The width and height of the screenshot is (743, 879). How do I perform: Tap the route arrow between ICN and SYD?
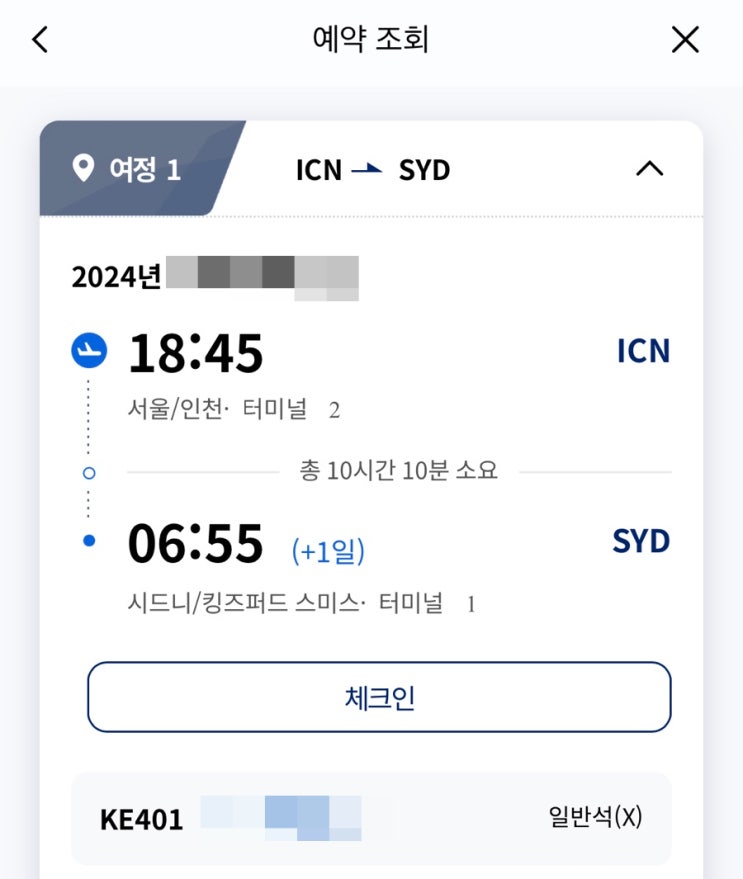click(367, 170)
